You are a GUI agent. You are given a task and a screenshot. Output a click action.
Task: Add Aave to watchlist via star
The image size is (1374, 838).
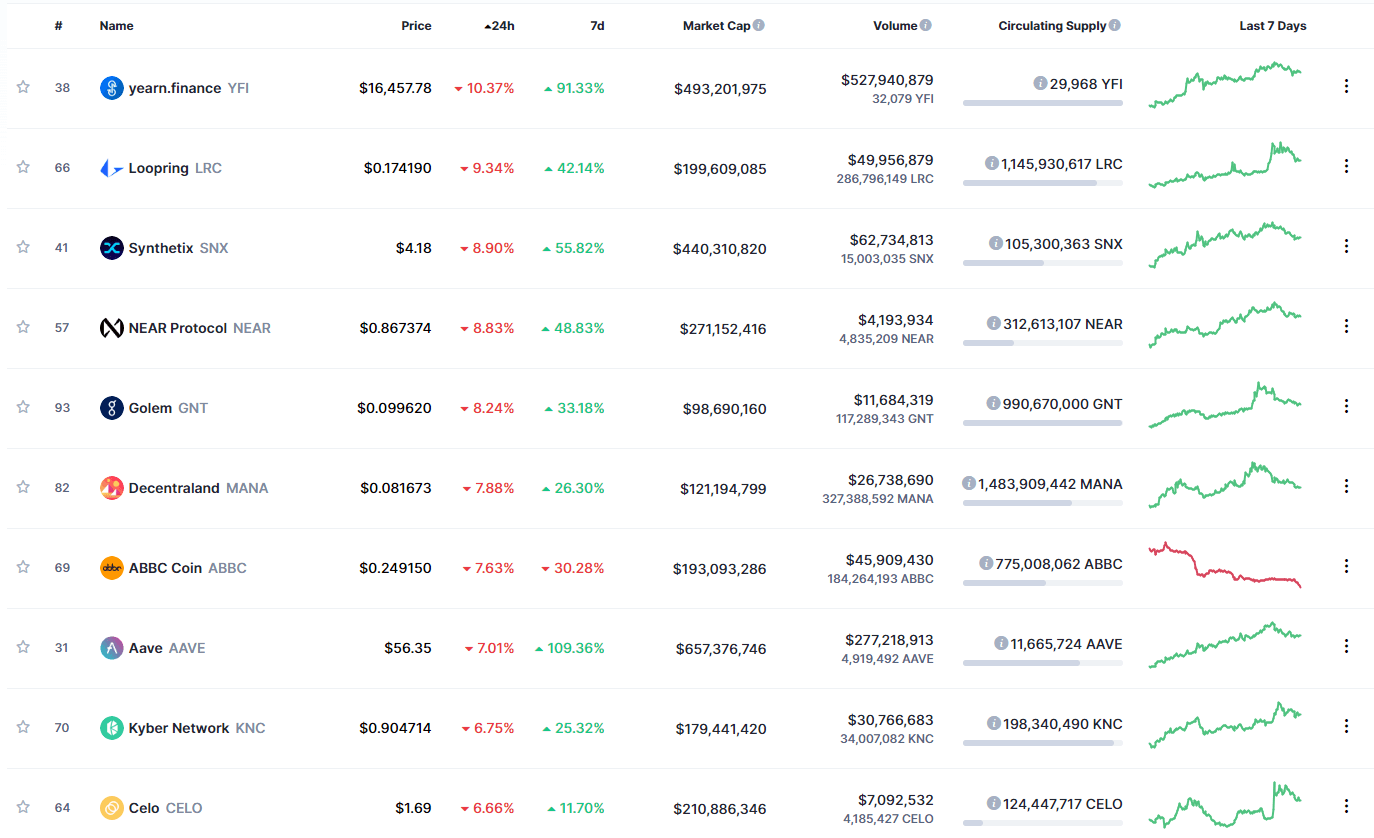23,647
